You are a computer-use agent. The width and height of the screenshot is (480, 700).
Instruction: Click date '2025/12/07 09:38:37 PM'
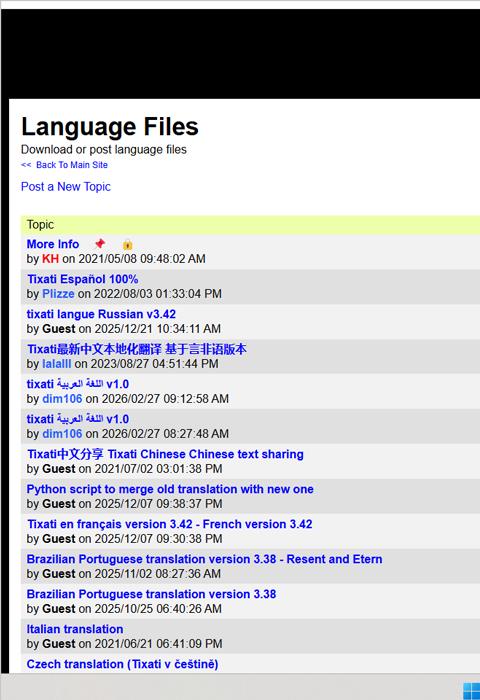pos(158,504)
